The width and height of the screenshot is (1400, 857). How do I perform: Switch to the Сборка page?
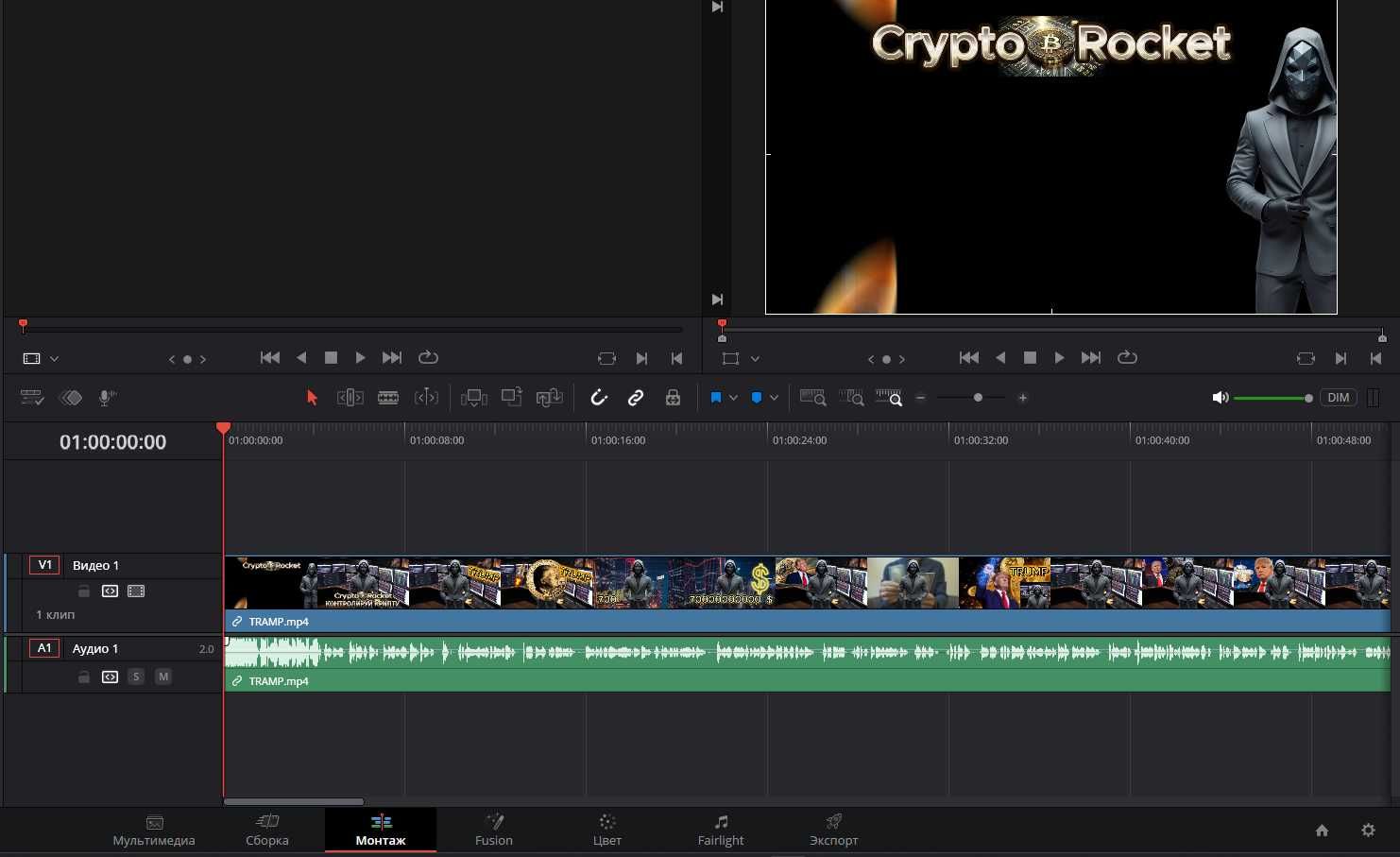[x=267, y=831]
